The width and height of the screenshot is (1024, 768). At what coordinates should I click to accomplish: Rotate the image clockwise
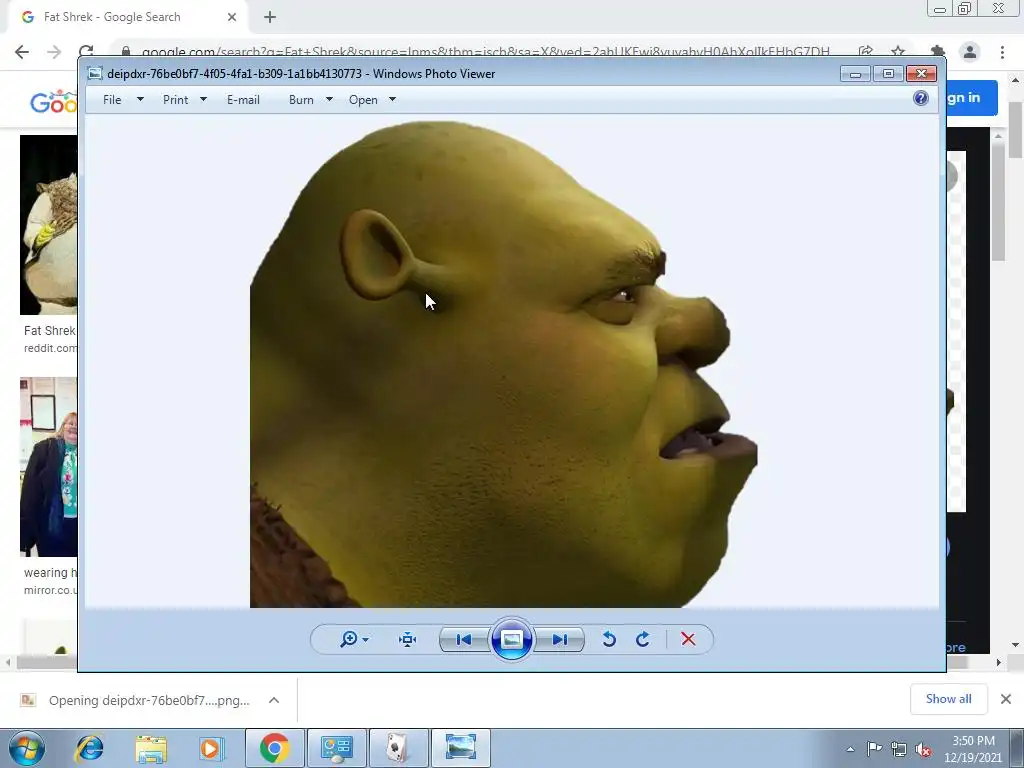tap(643, 639)
